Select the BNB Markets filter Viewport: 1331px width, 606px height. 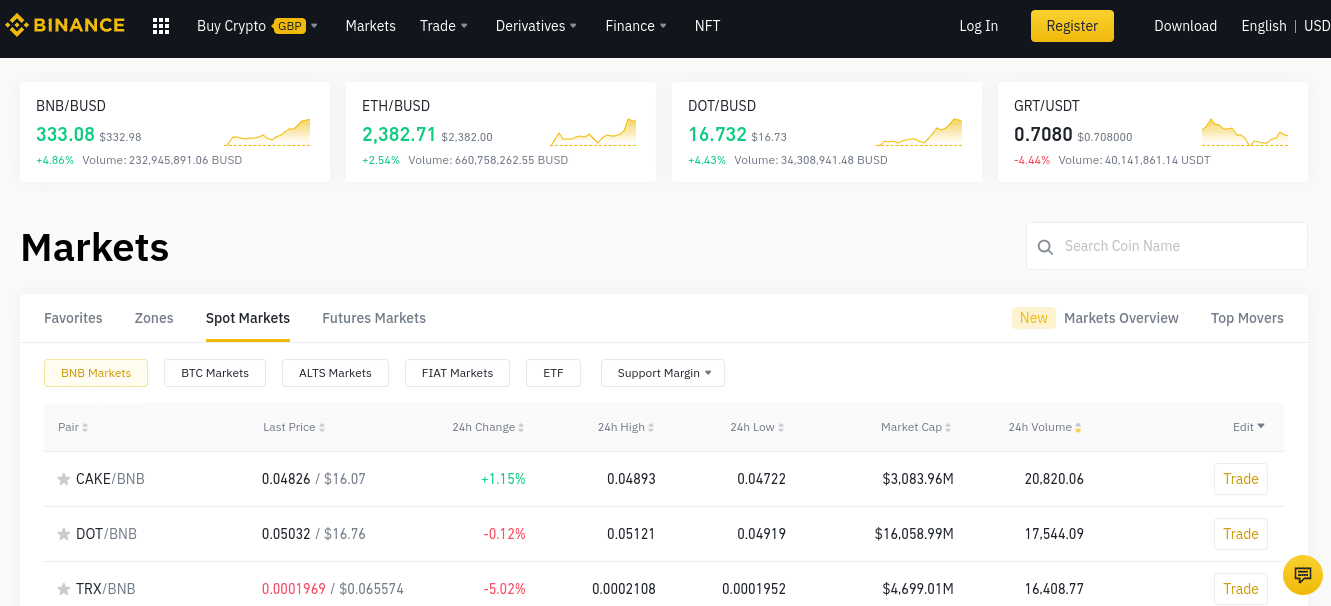[96, 373]
